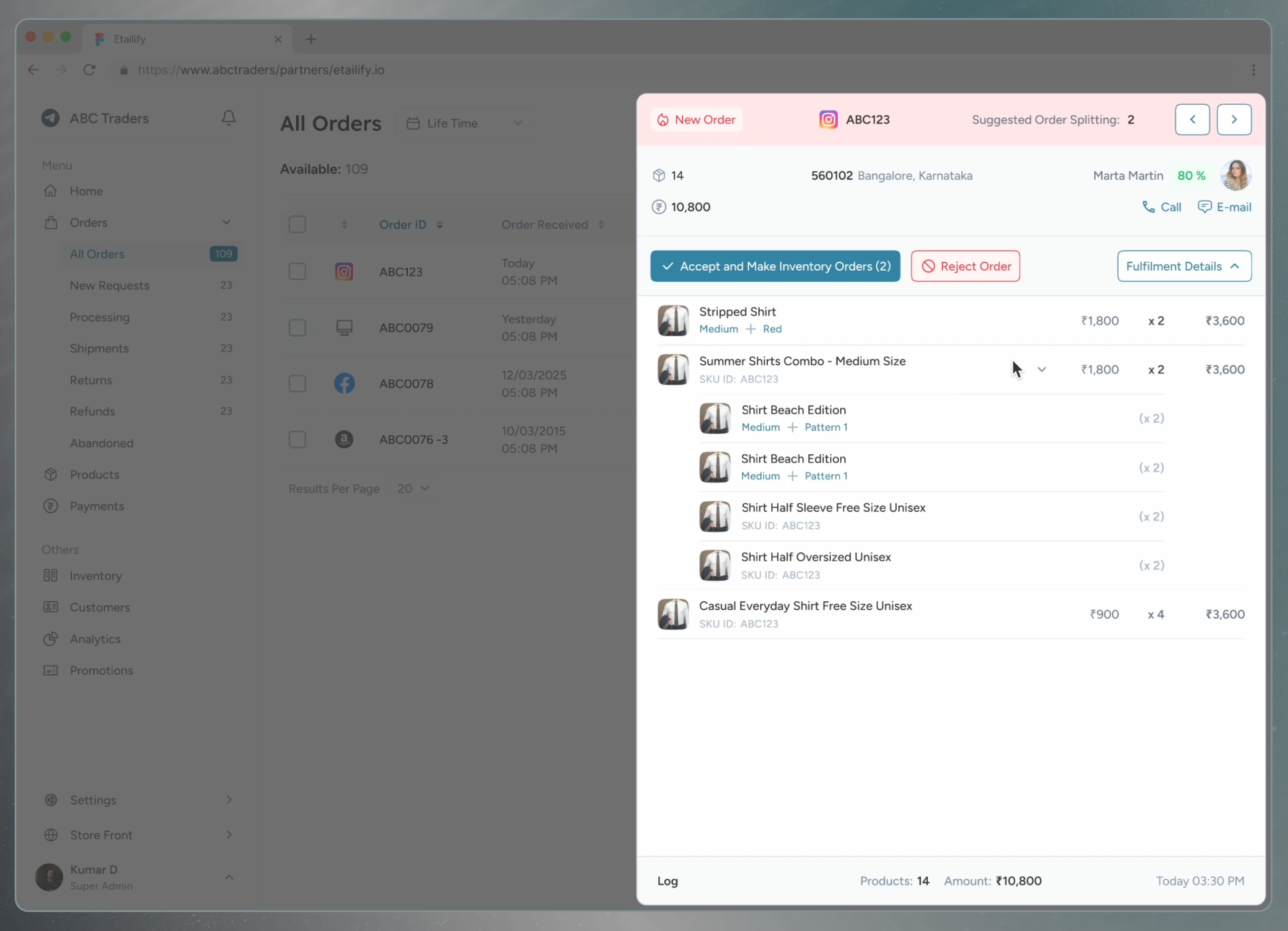The height and width of the screenshot is (931, 1288).
Task: Click the notification bell icon
Action: click(228, 118)
